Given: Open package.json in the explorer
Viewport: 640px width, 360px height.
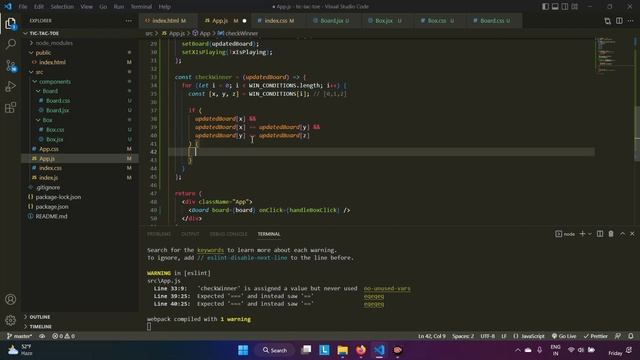Looking at the screenshot, I should (x=52, y=207).
